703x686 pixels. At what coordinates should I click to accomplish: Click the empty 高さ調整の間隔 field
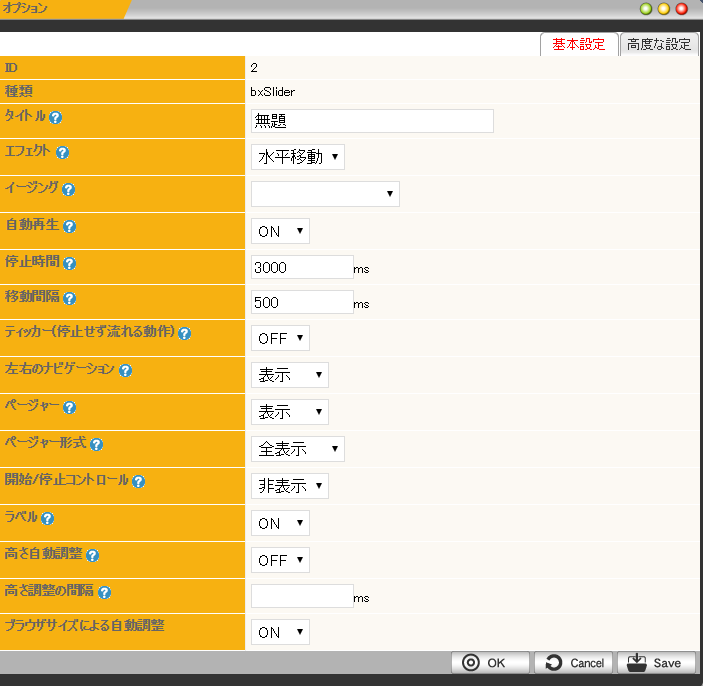302,596
